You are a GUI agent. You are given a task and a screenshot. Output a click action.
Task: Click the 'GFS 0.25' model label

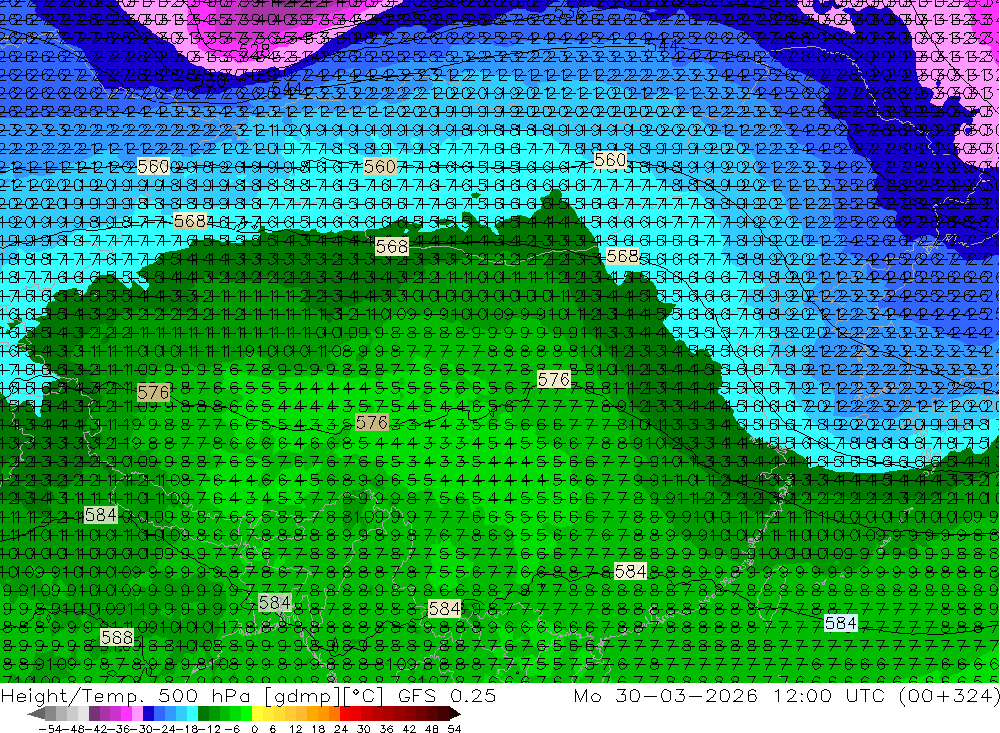[x=447, y=696]
